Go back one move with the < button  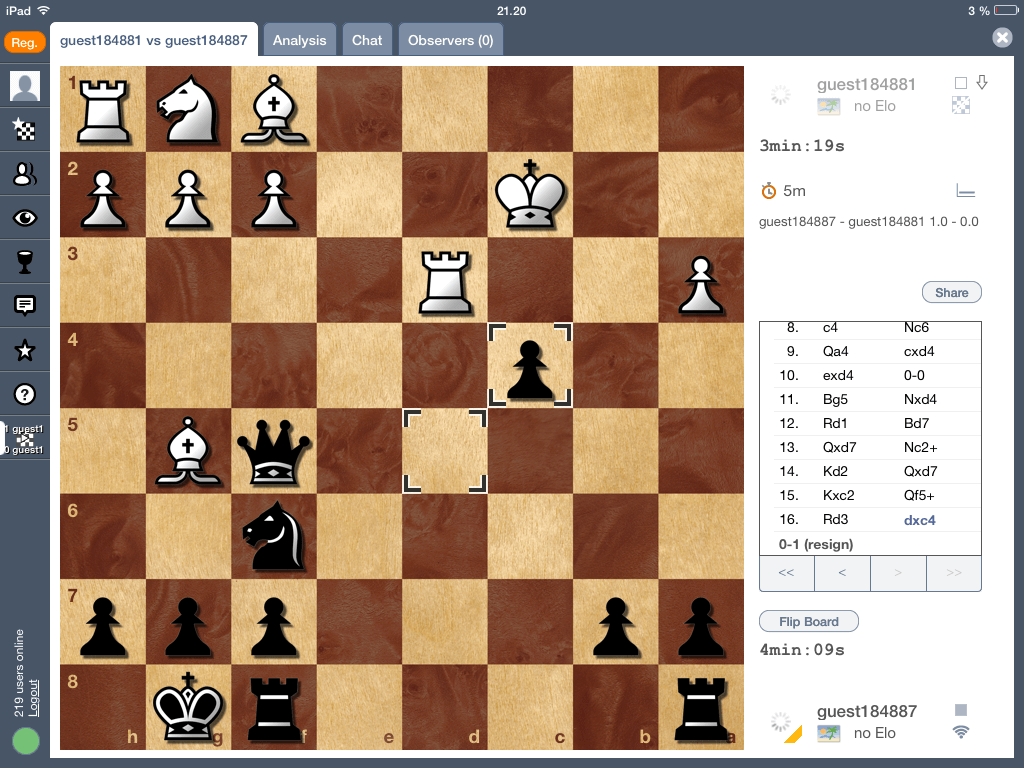tap(842, 573)
